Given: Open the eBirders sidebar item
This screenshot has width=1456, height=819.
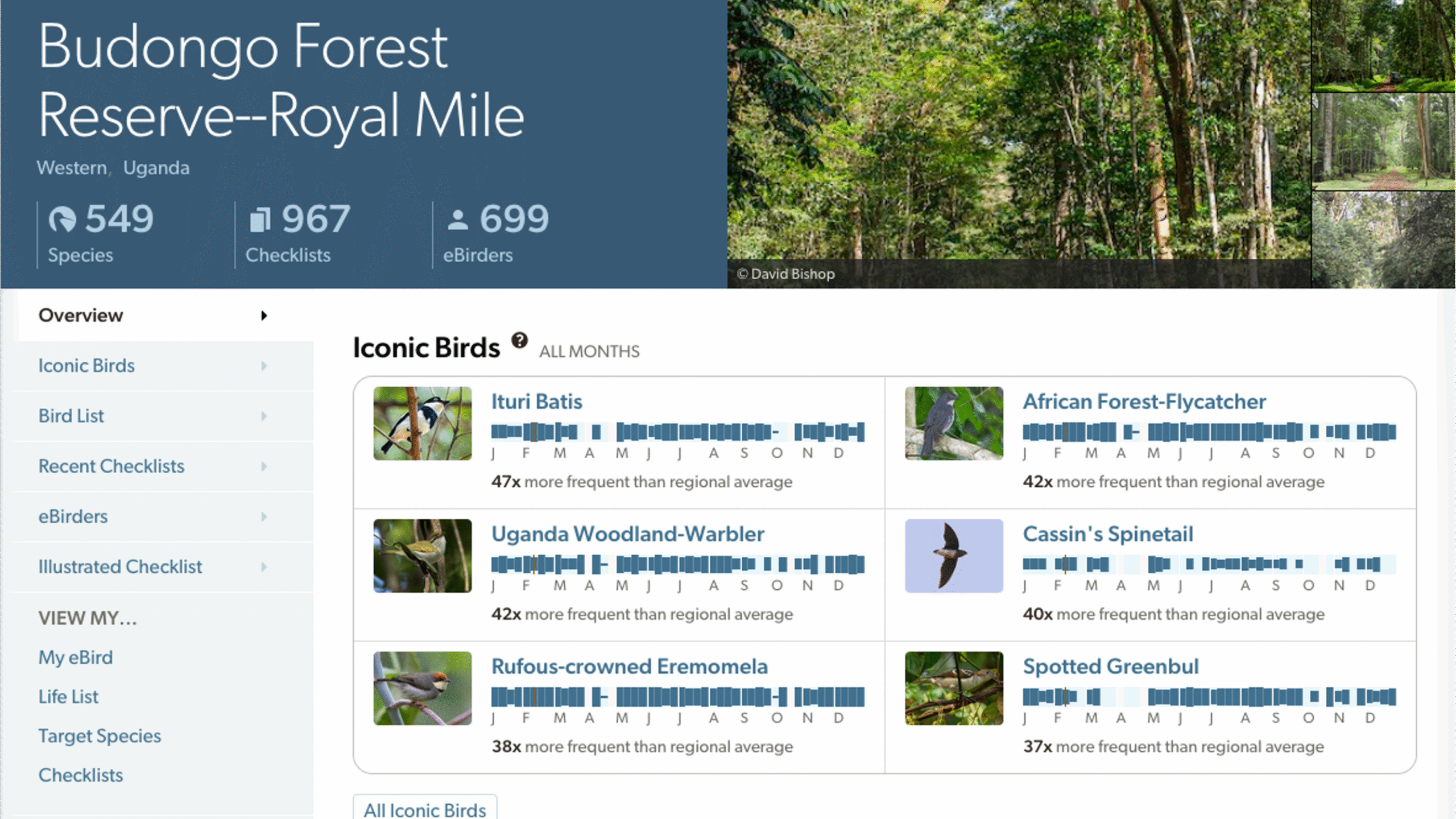Looking at the screenshot, I should pos(73,516).
